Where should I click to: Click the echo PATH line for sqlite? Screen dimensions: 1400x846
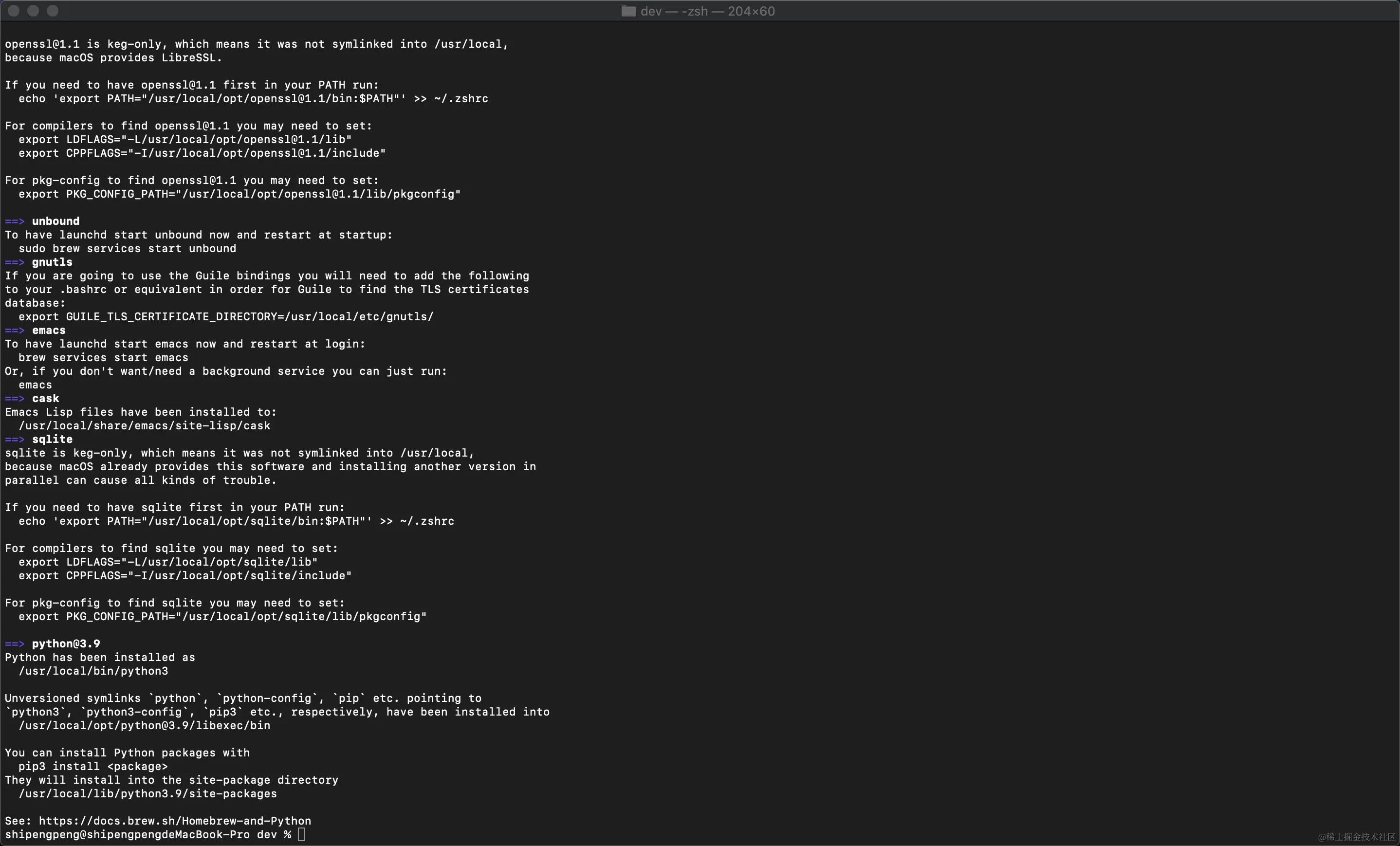[x=237, y=521]
